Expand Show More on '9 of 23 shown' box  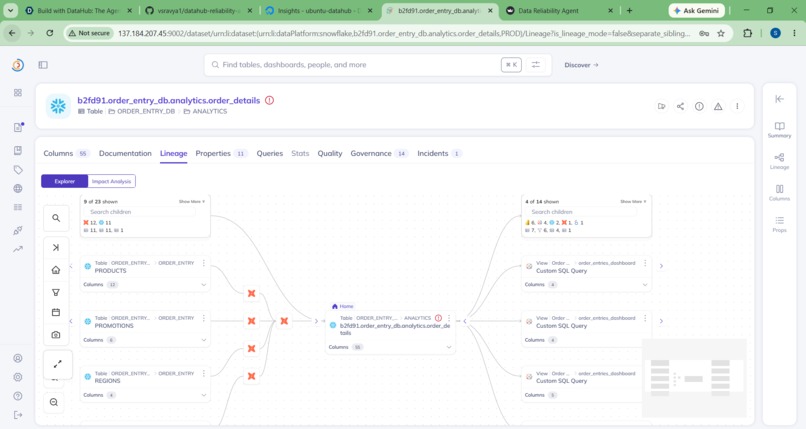point(192,201)
